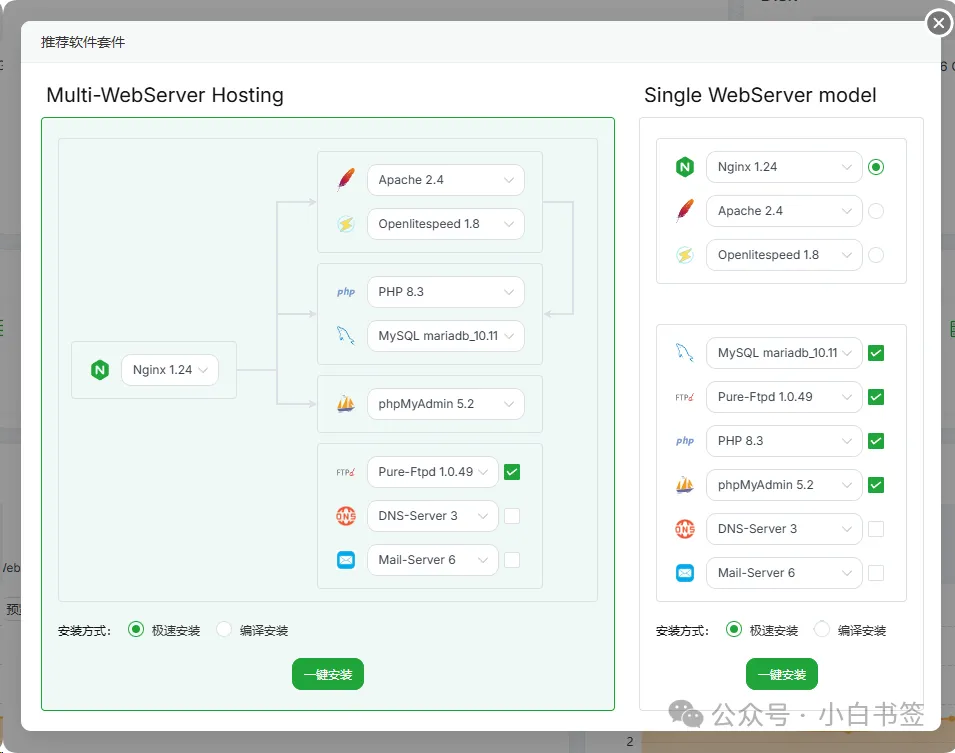
Task: Click the Openlitespeed icon in Multi-WebServer panel
Action: coord(346,224)
